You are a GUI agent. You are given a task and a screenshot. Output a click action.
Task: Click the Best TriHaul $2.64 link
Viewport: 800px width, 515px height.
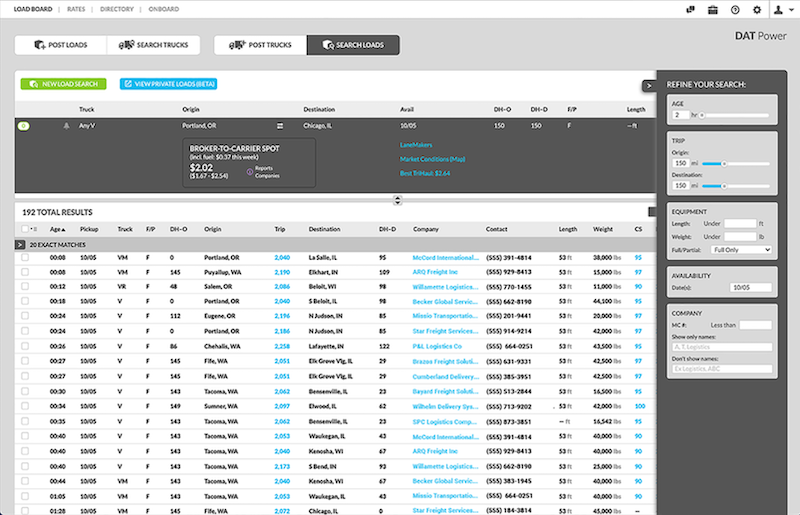point(424,174)
